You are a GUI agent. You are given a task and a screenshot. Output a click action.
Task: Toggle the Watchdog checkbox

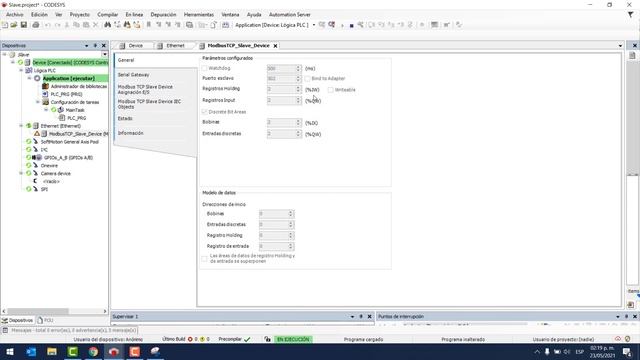(x=204, y=68)
